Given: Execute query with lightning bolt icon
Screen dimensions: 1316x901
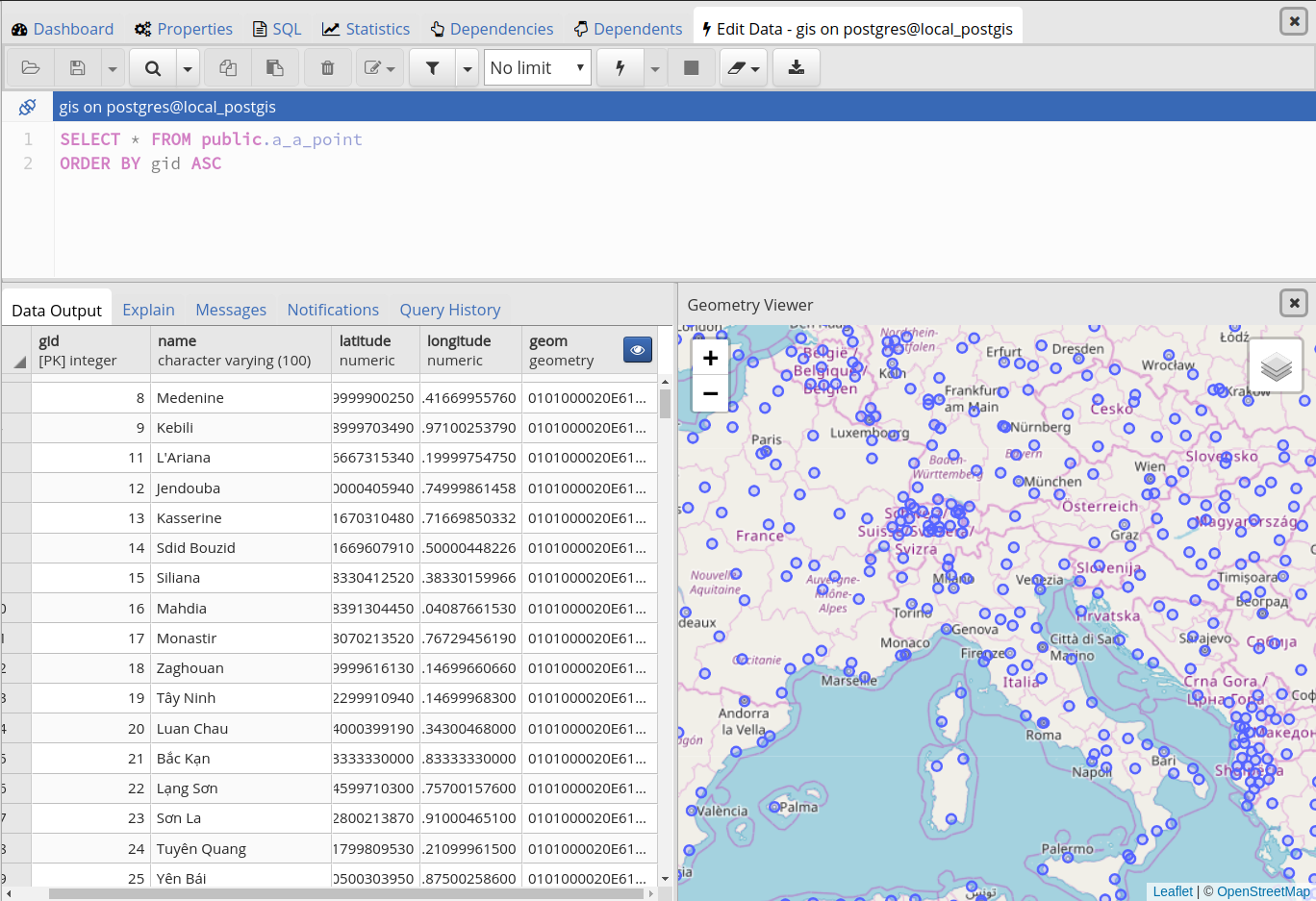Looking at the screenshot, I should point(620,68).
